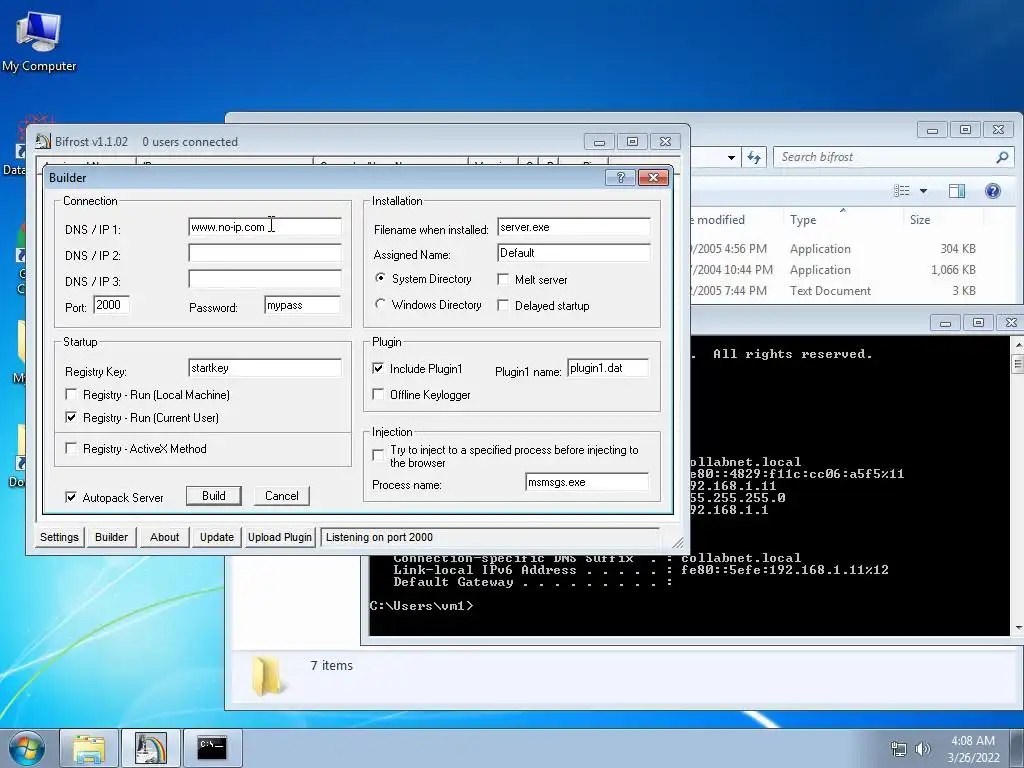Click the Bifrost title bar app icon

[43, 141]
